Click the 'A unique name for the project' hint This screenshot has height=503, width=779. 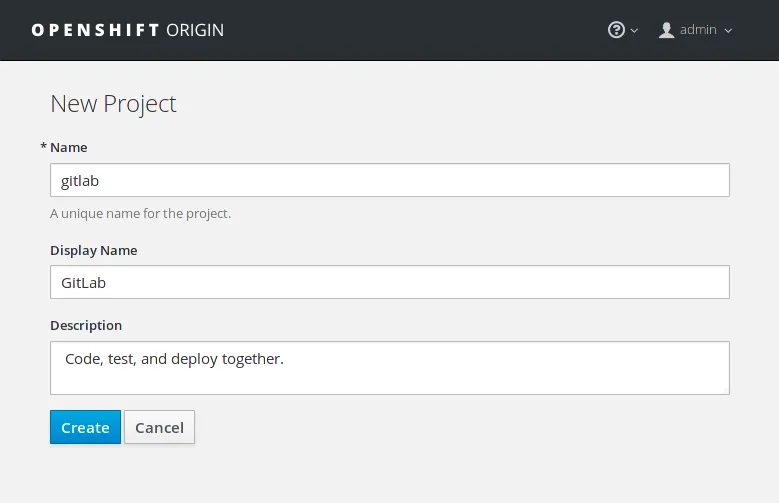140,213
